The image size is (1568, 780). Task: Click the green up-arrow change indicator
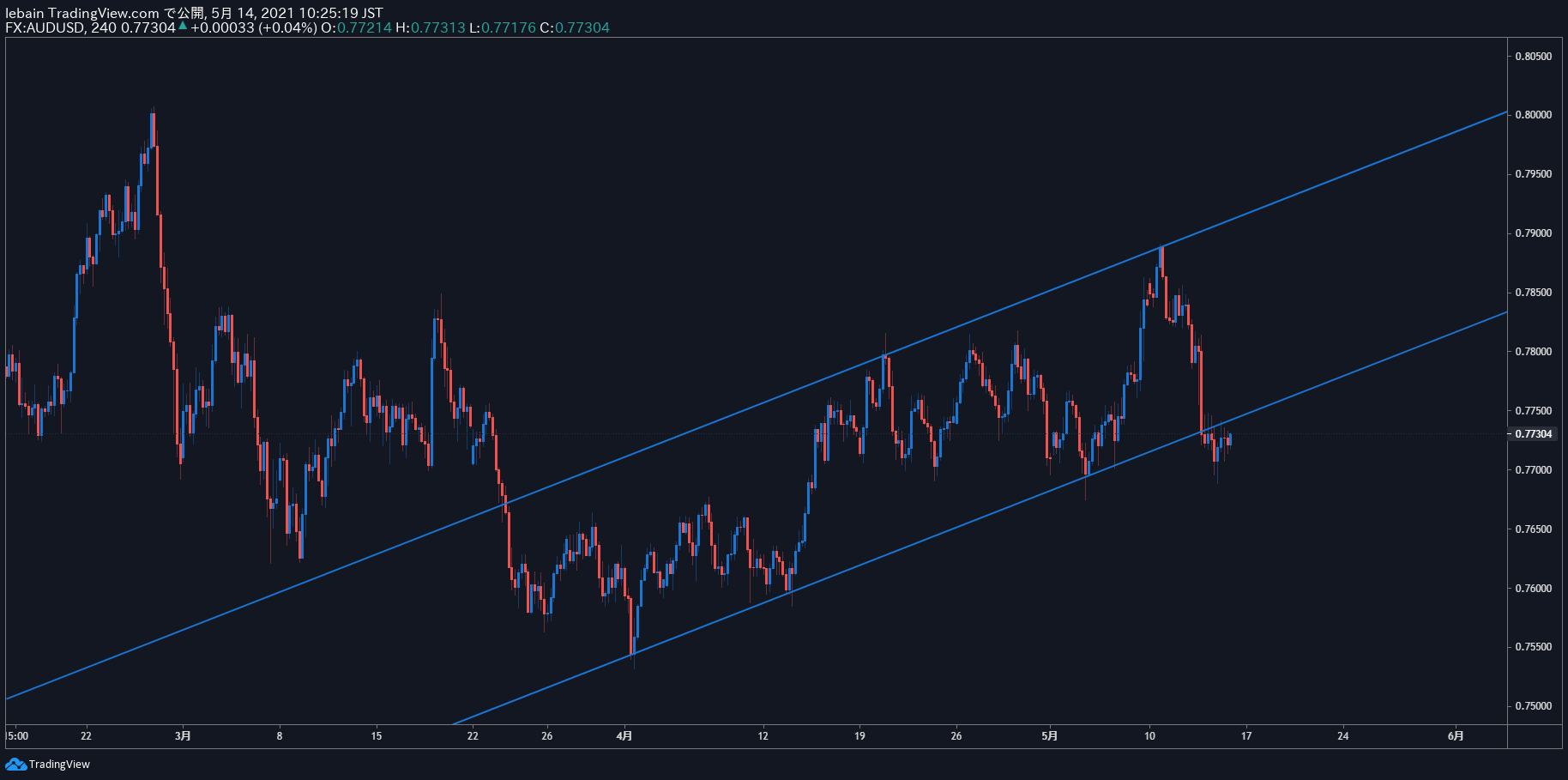pyautogui.click(x=183, y=26)
